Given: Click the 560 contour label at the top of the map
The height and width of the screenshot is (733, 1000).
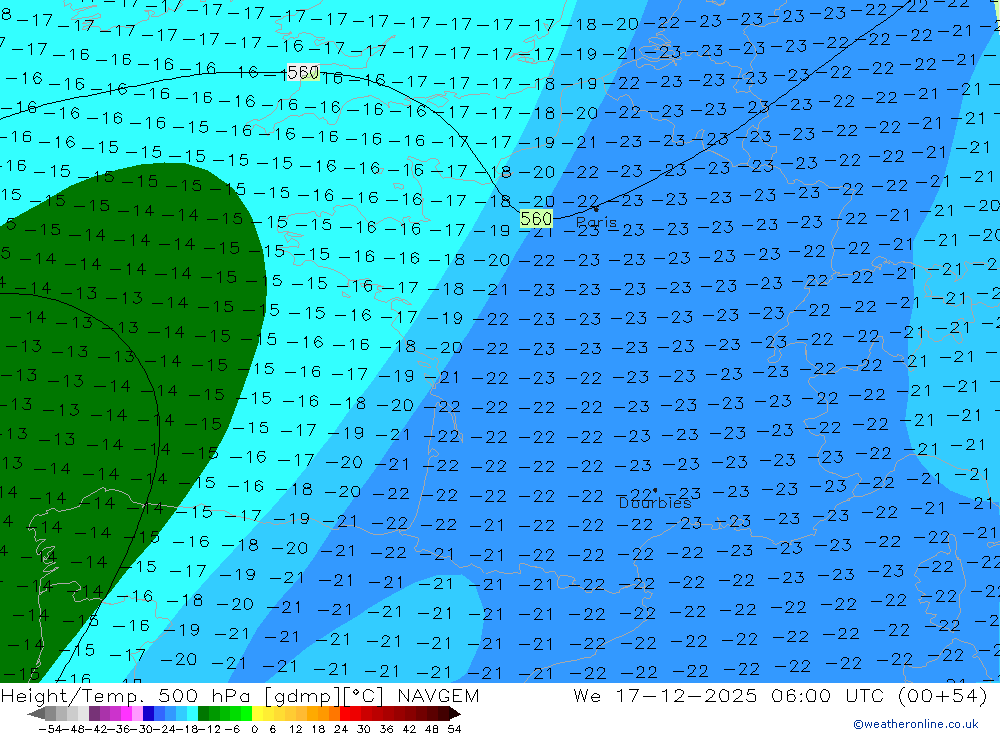Looking at the screenshot, I should 303,73.
